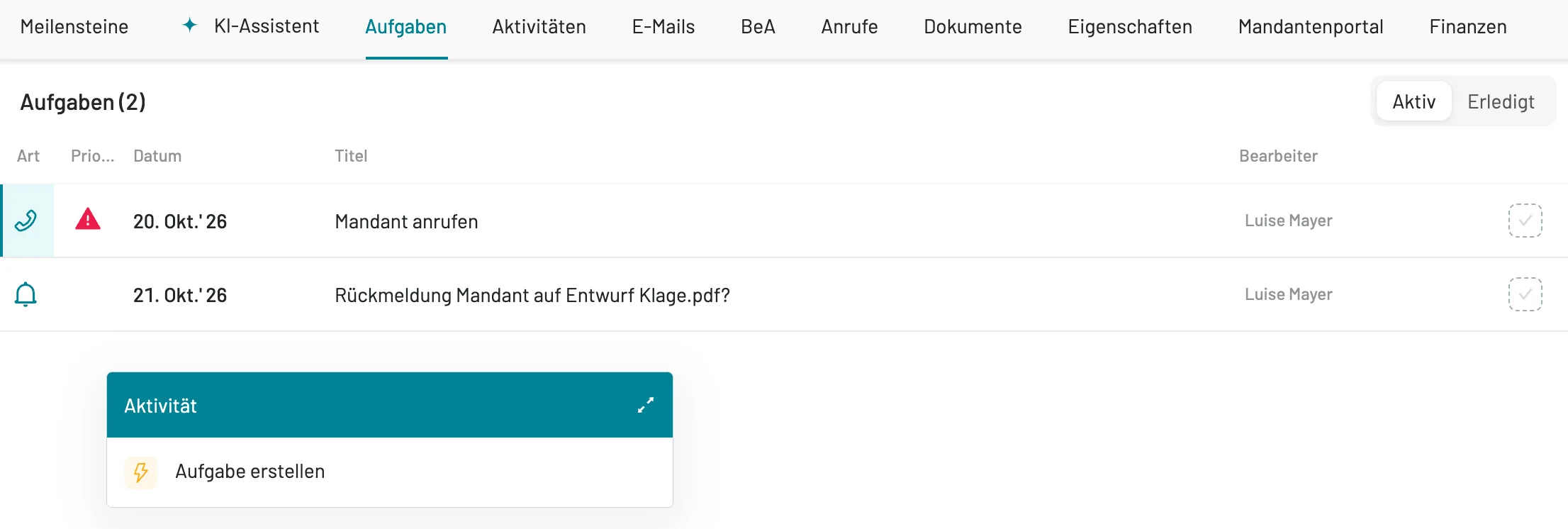
Task: Open the Anrufe tab
Action: point(849,27)
